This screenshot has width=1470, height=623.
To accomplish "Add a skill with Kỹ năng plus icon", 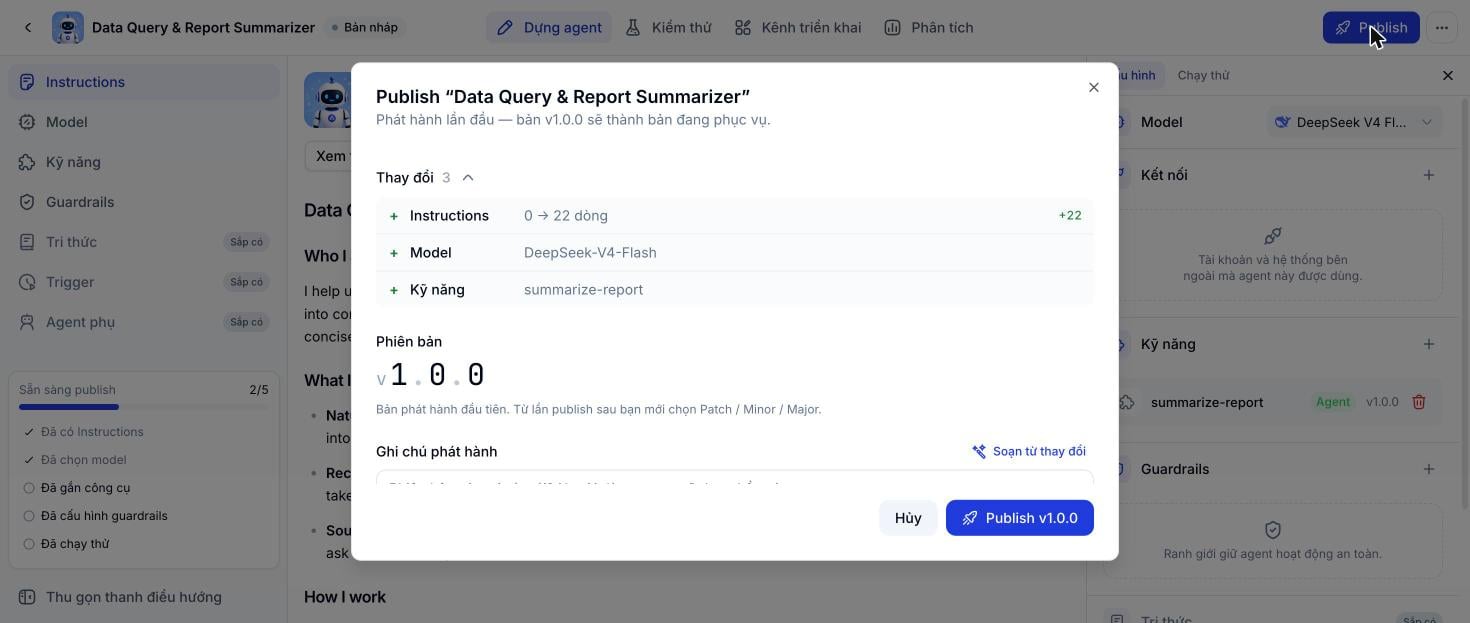I will click(x=1428, y=344).
